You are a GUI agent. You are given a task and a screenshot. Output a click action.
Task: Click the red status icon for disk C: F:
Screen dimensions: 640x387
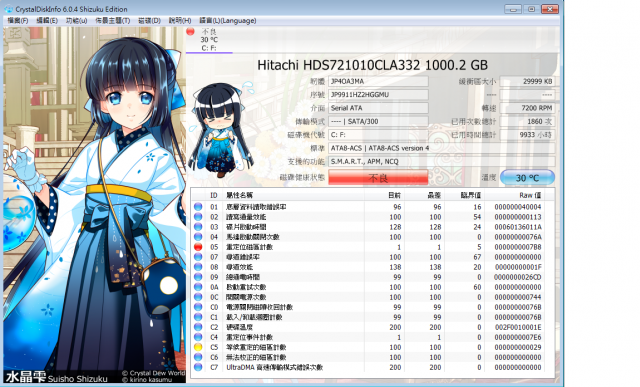191,31
